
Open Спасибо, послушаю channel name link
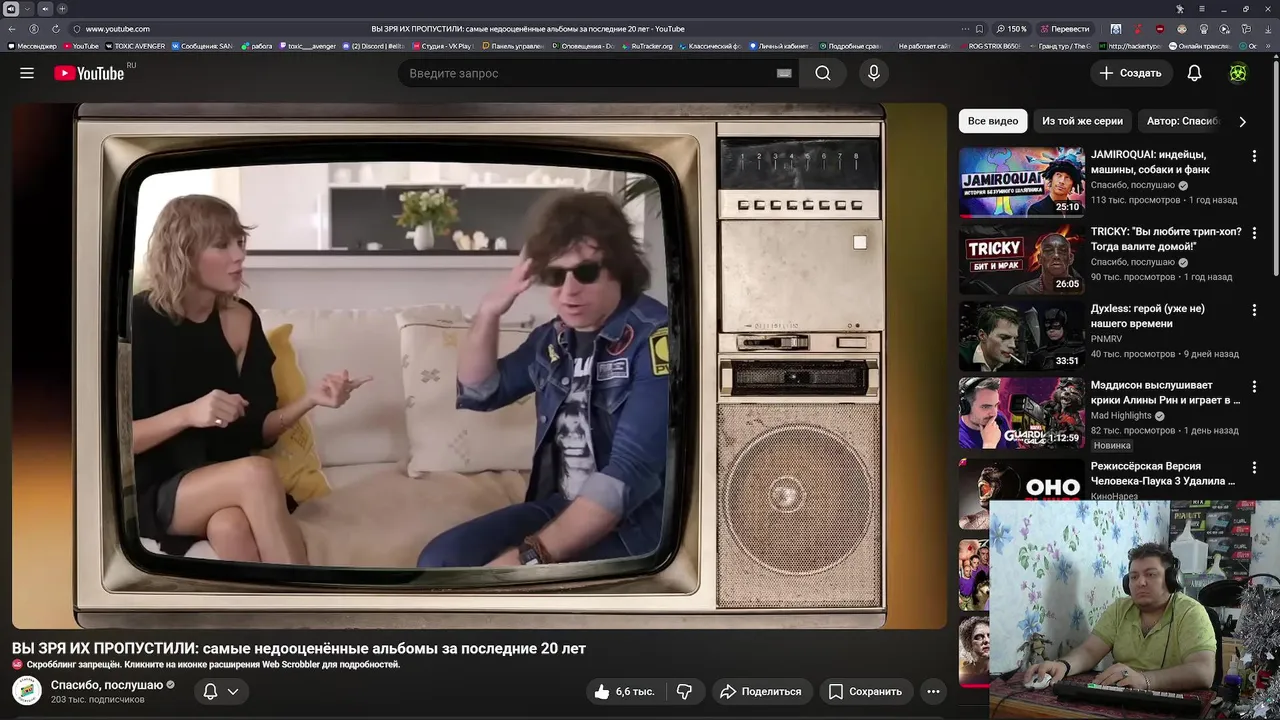pyautogui.click(x=107, y=685)
